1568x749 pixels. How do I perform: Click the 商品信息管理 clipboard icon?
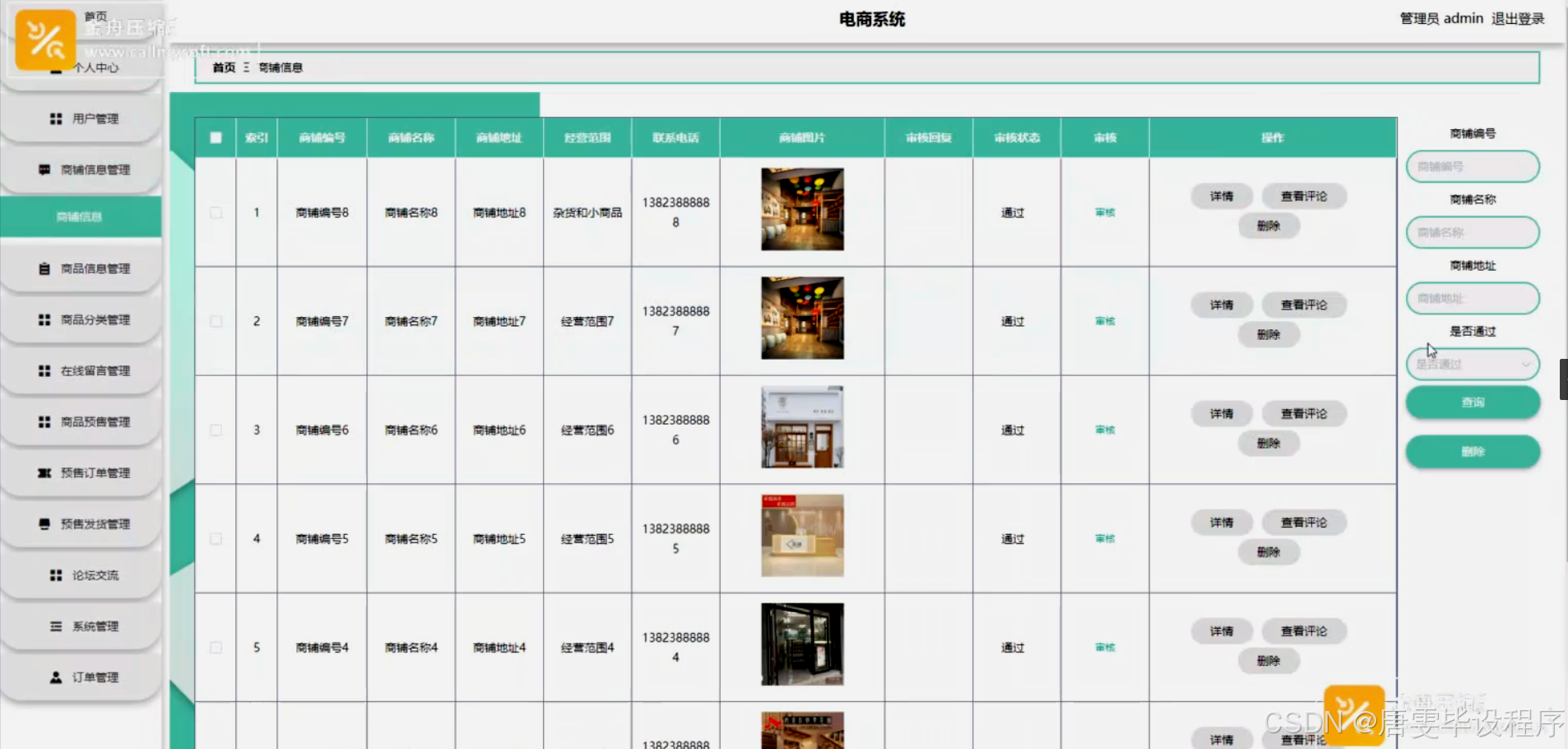44,268
